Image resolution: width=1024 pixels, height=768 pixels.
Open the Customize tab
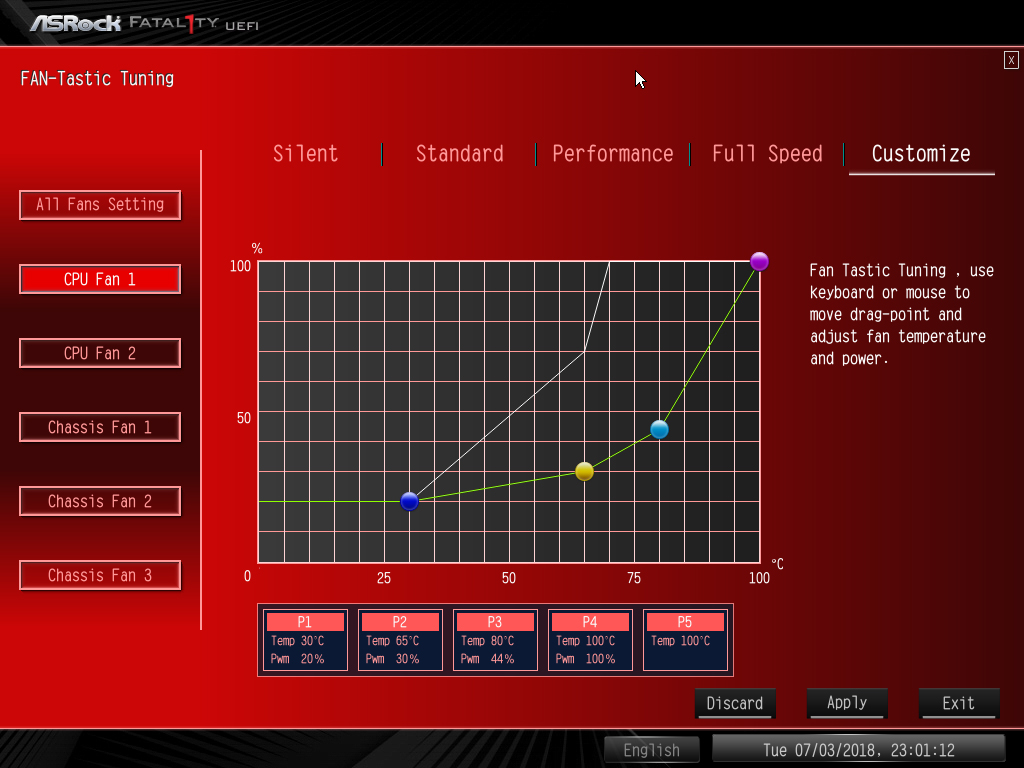point(921,154)
